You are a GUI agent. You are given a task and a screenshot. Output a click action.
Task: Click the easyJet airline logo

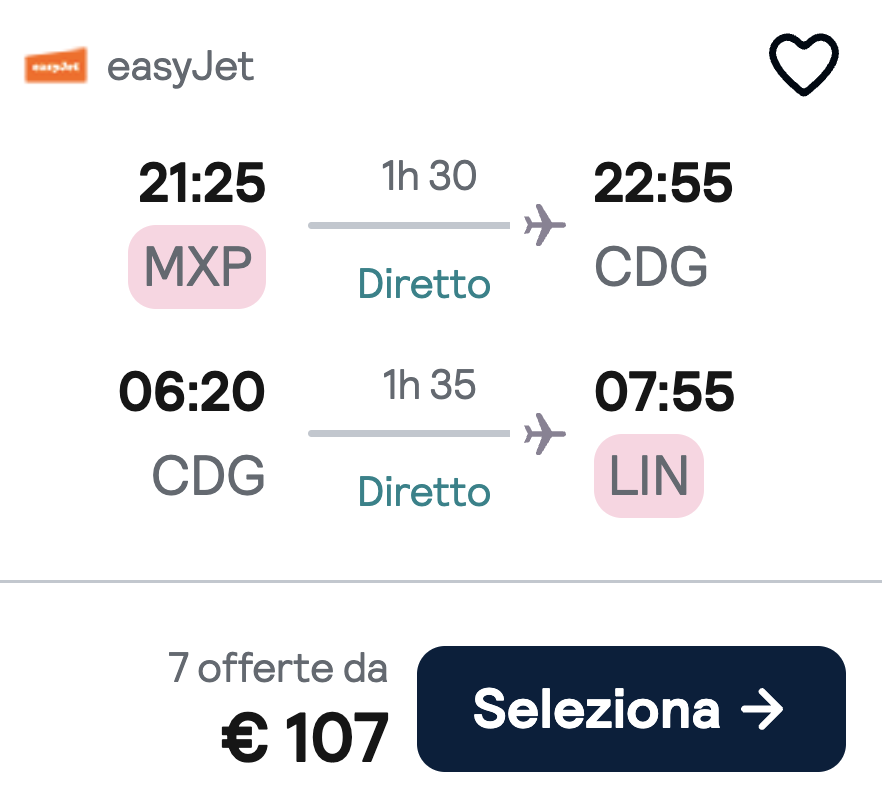56,66
